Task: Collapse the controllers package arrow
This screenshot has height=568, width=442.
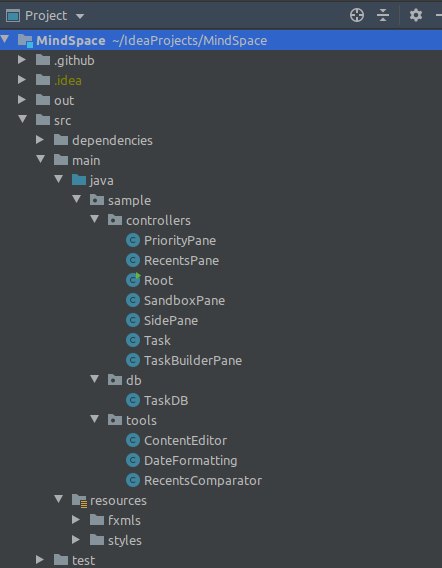Action: pyautogui.click(x=95, y=219)
